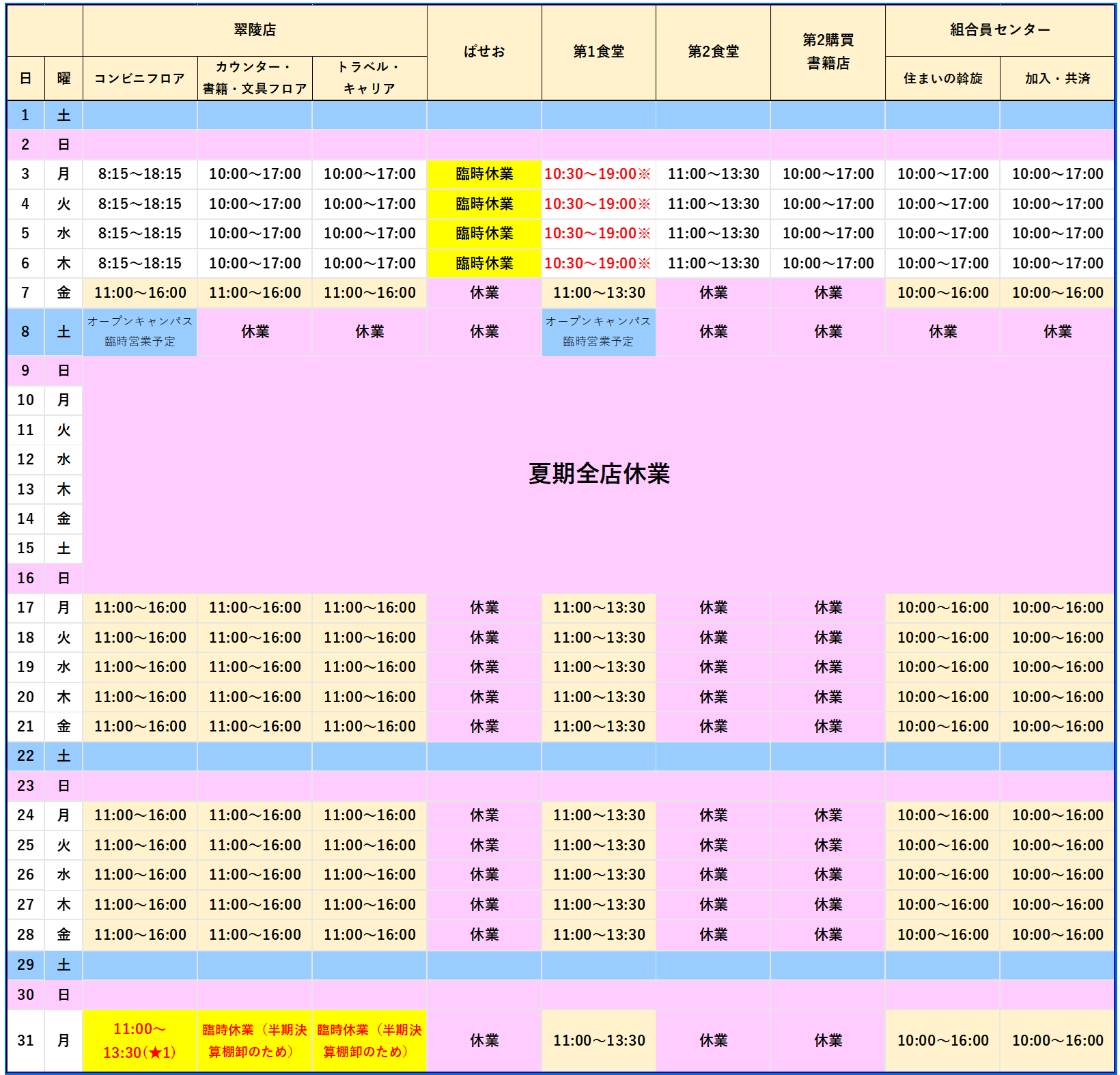1120x1075 pixels.
Task: Click 第2食堂 休業 cell on day 20
Action: pyautogui.click(x=714, y=697)
